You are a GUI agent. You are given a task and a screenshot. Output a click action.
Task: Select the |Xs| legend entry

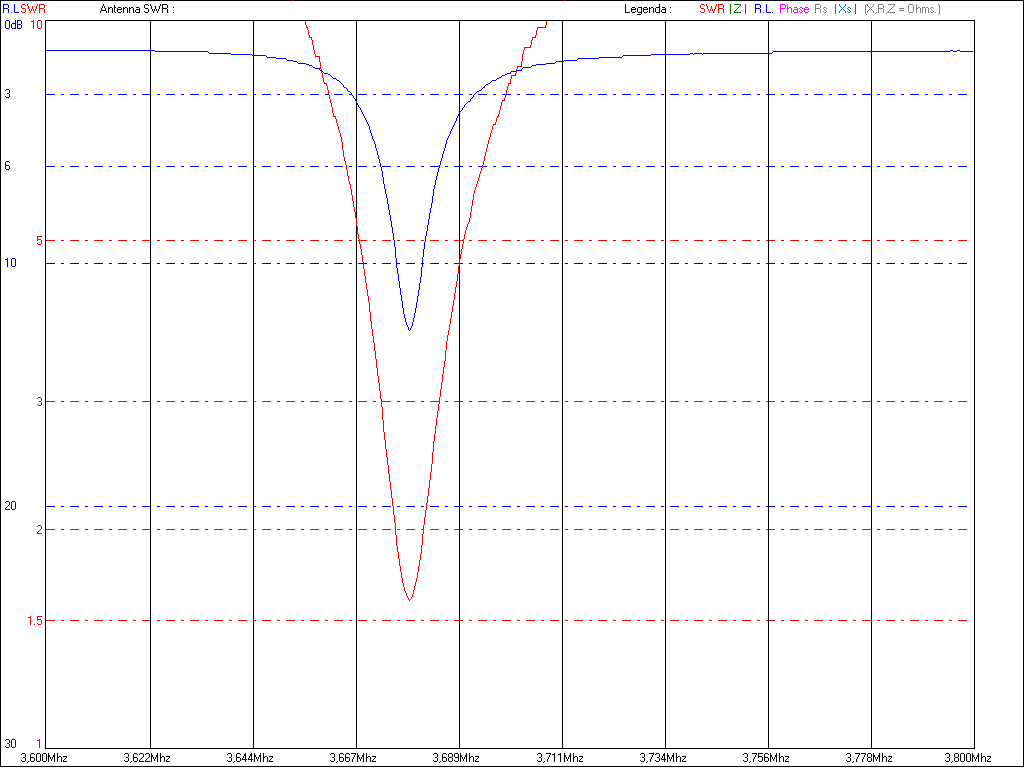point(845,9)
